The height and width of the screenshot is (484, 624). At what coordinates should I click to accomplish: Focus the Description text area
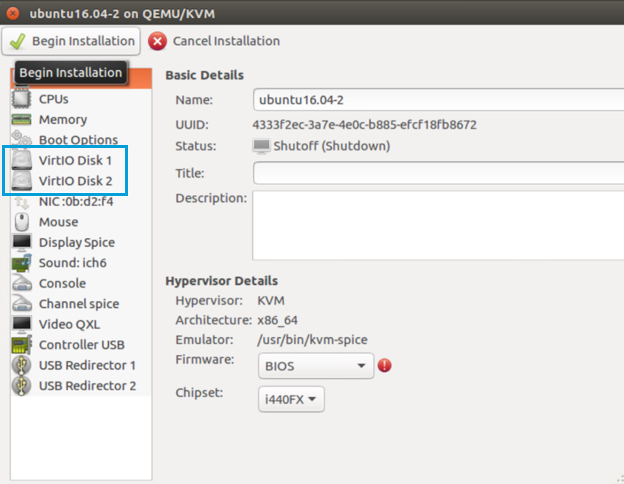[x=439, y=226]
